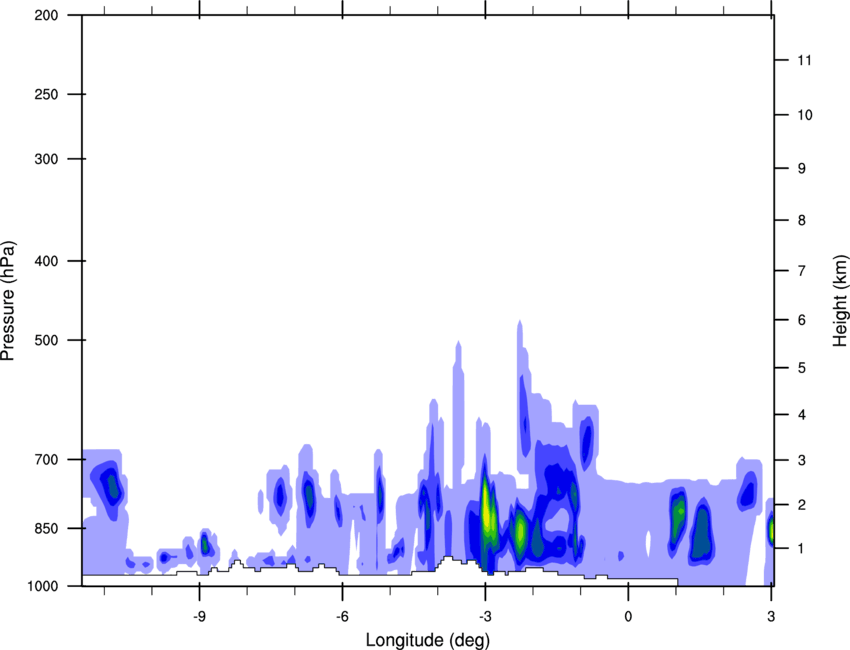Click longitude tick label -3

485,616
